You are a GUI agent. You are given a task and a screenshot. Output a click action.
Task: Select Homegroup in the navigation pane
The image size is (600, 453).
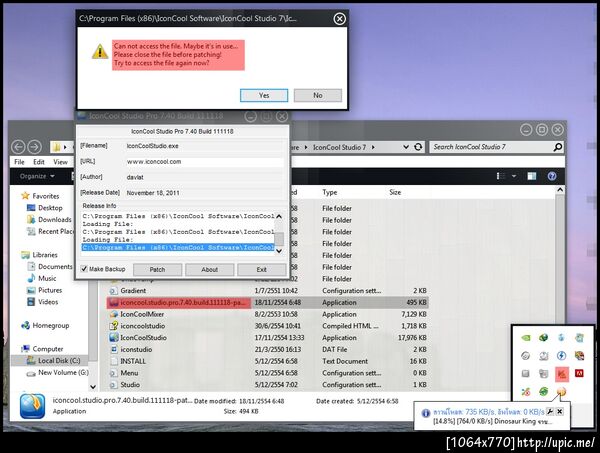tap(45, 326)
